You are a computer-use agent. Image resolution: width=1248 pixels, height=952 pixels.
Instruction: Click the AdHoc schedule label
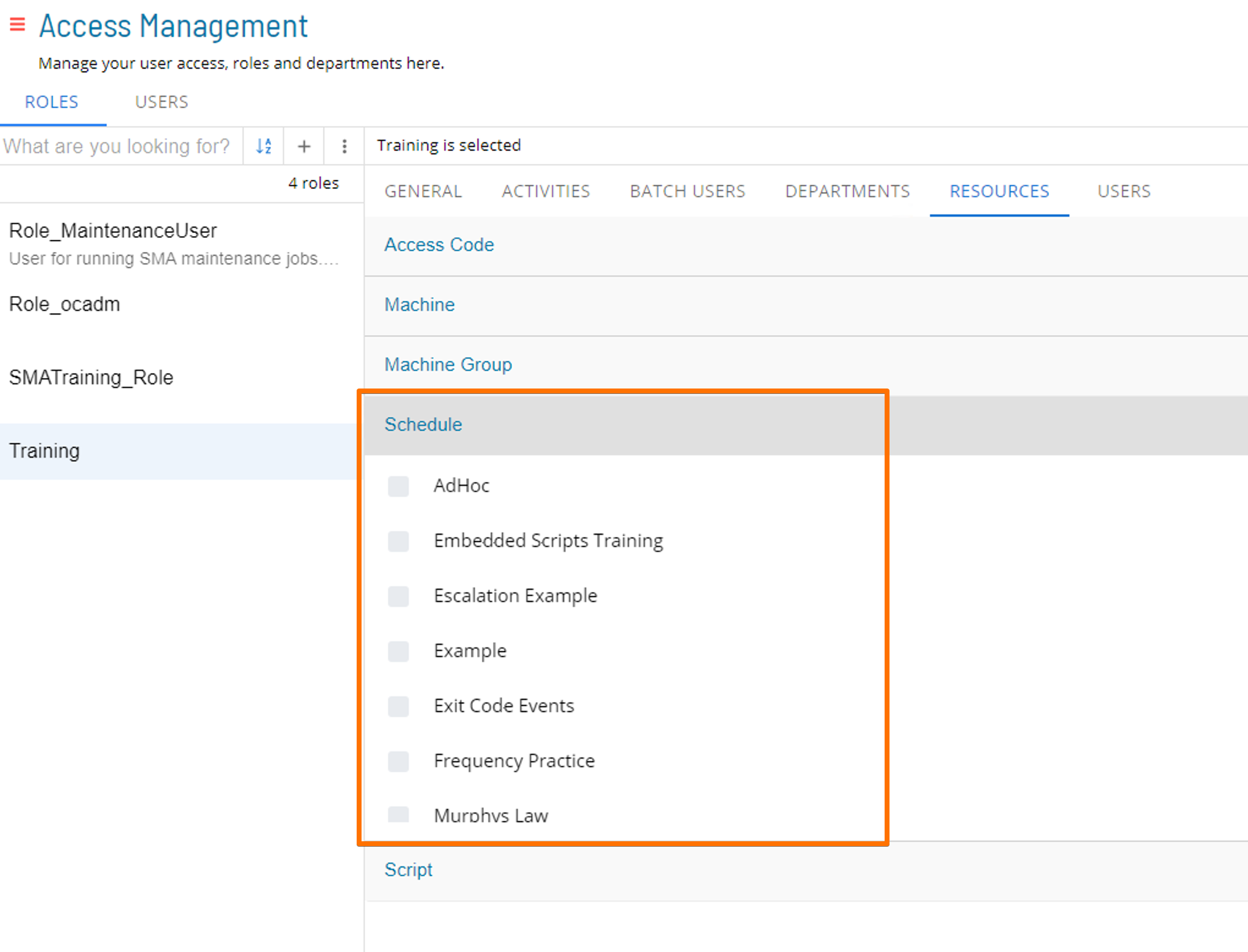tap(462, 486)
